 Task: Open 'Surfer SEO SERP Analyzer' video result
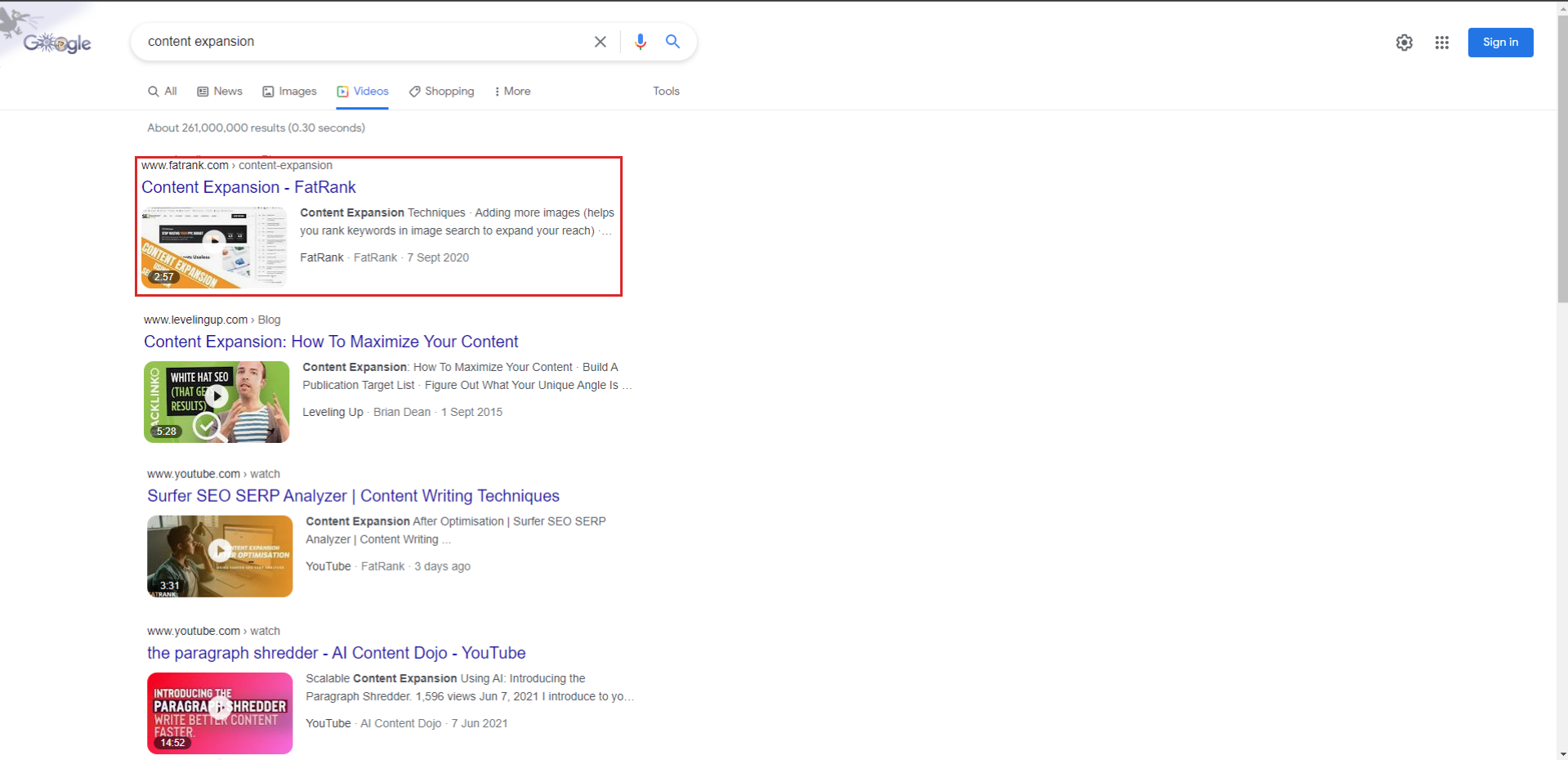(353, 496)
